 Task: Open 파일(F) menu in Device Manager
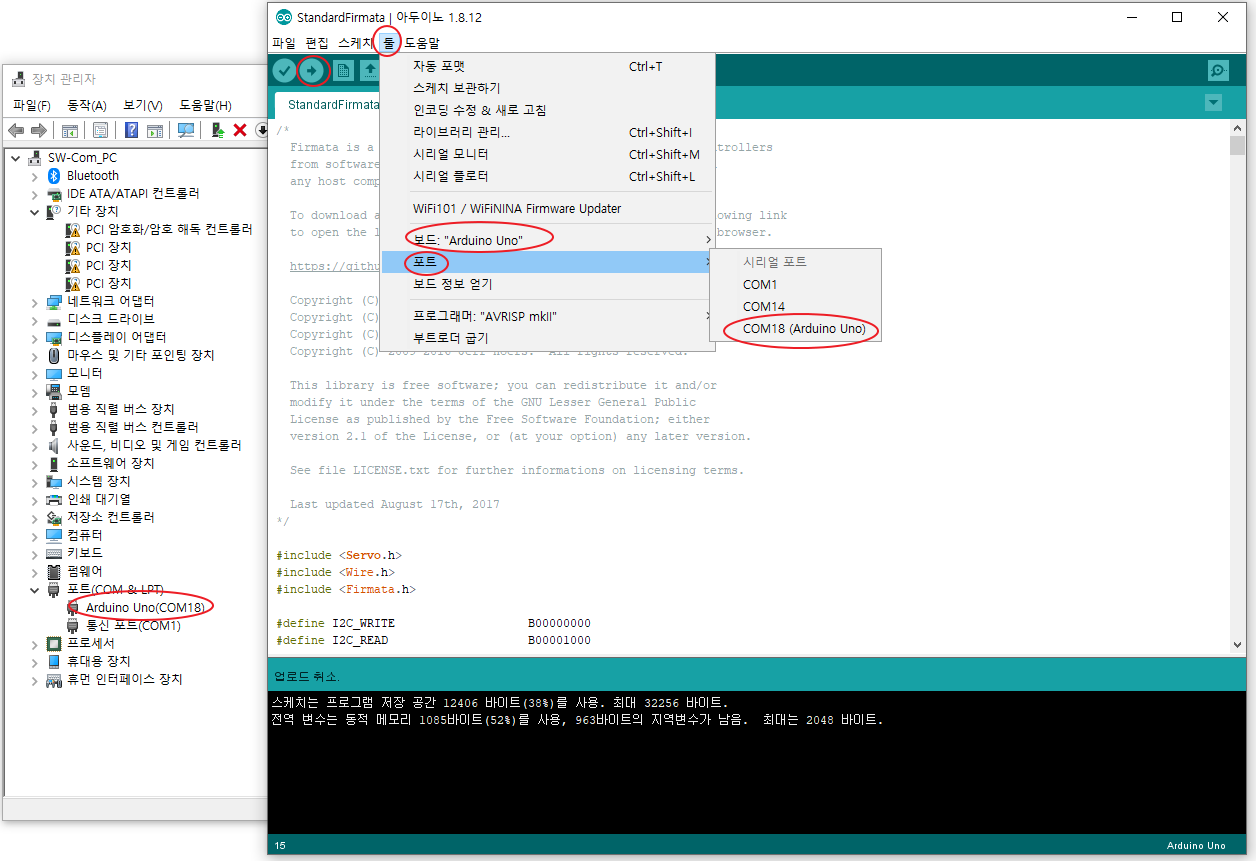click(32, 105)
